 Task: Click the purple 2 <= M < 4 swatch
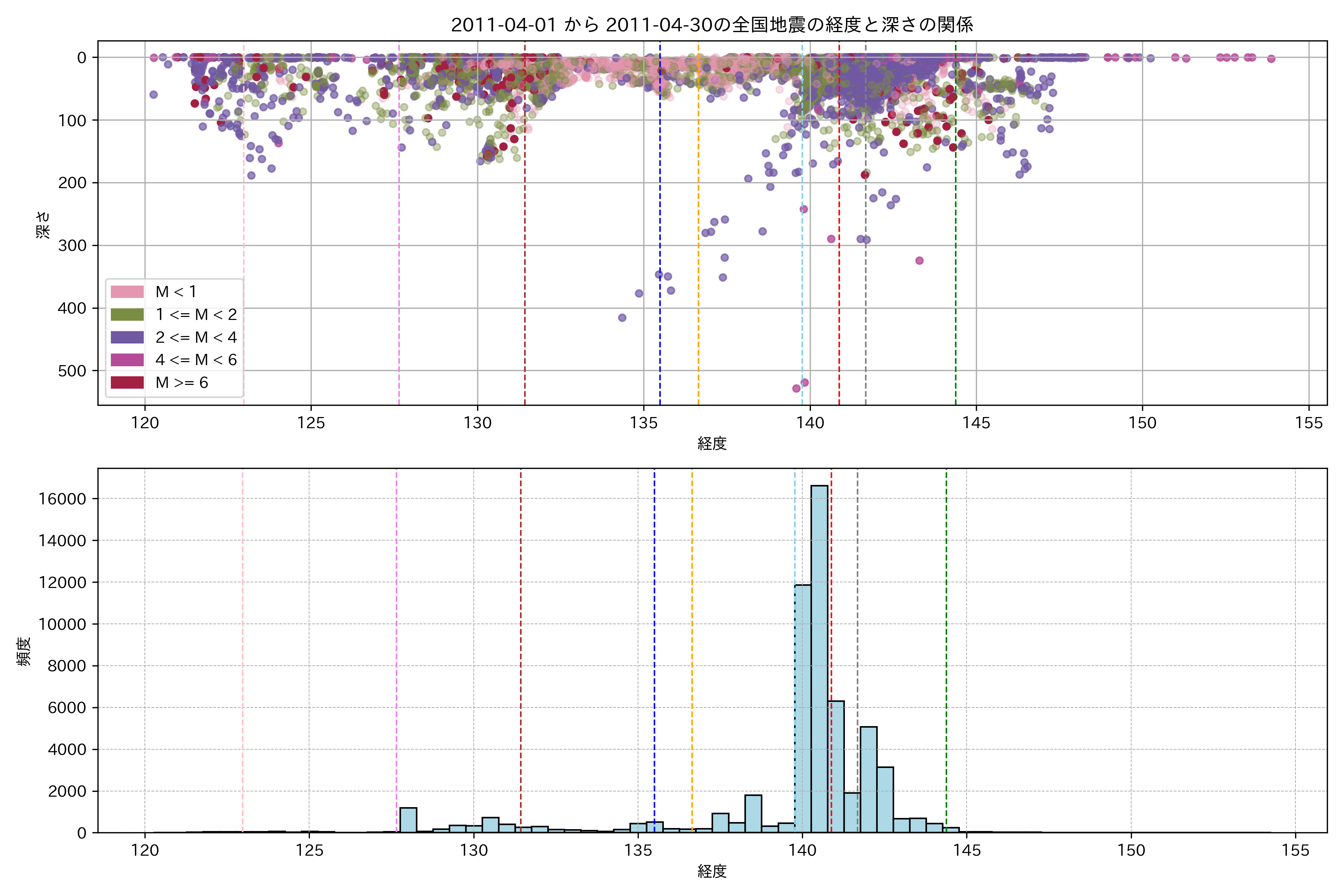(127, 337)
